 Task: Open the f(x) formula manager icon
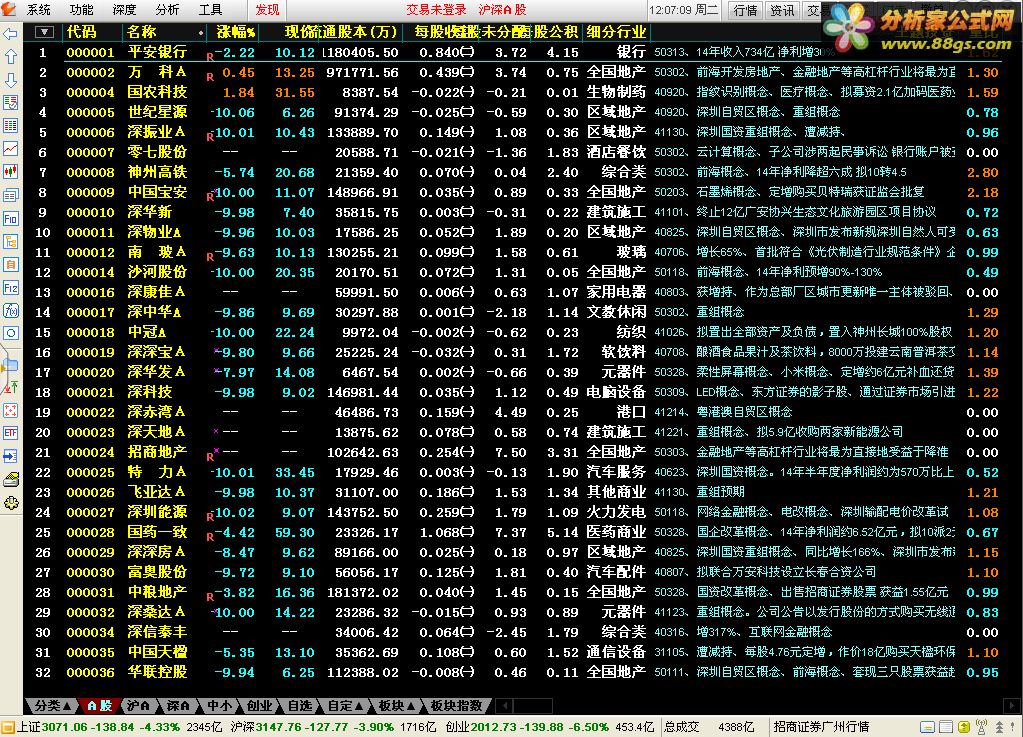pos(10,310)
